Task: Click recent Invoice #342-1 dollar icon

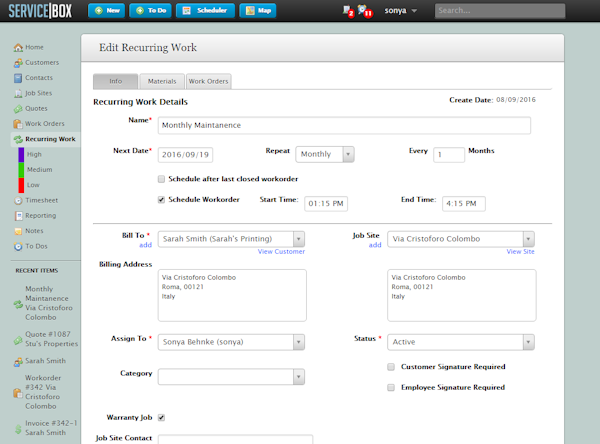Action: click(x=18, y=429)
